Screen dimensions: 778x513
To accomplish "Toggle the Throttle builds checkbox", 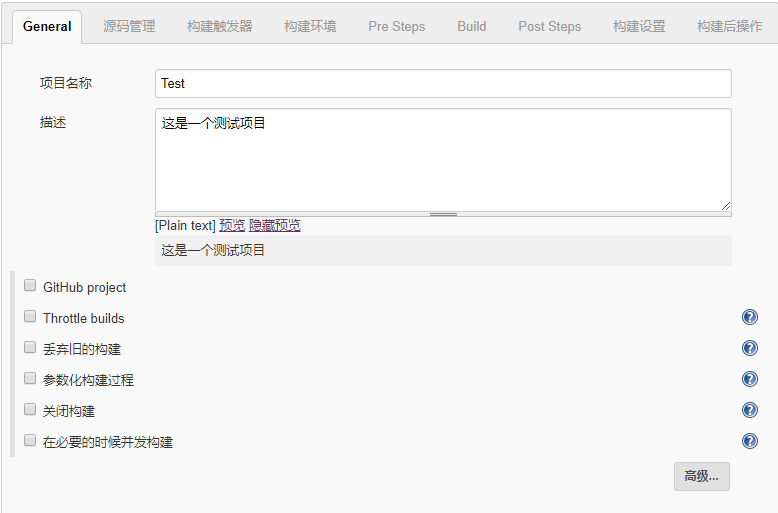I will (x=30, y=317).
